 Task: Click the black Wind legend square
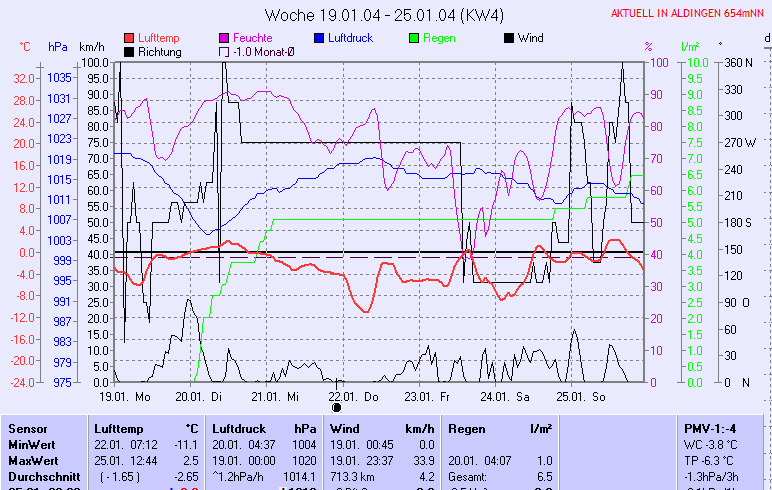coord(510,38)
